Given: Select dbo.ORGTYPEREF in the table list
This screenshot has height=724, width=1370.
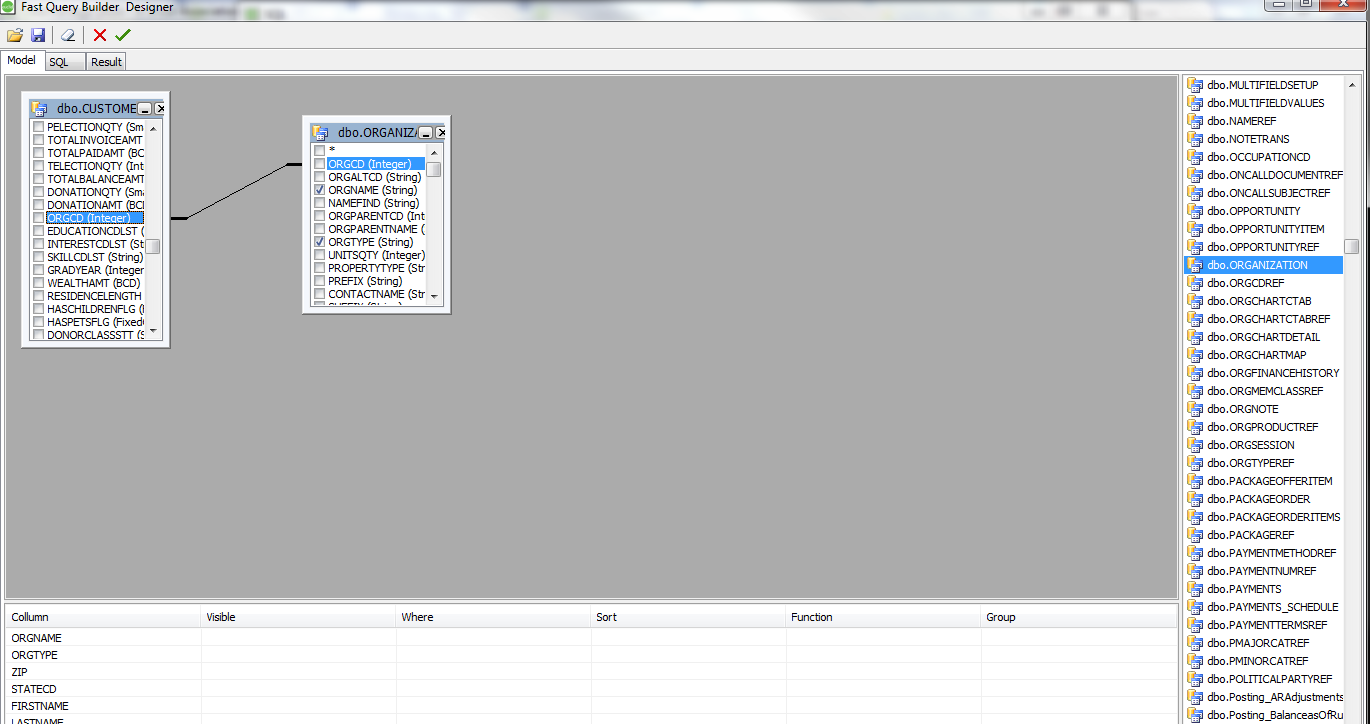Looking at the screenshot, I should click(1250, 463).
